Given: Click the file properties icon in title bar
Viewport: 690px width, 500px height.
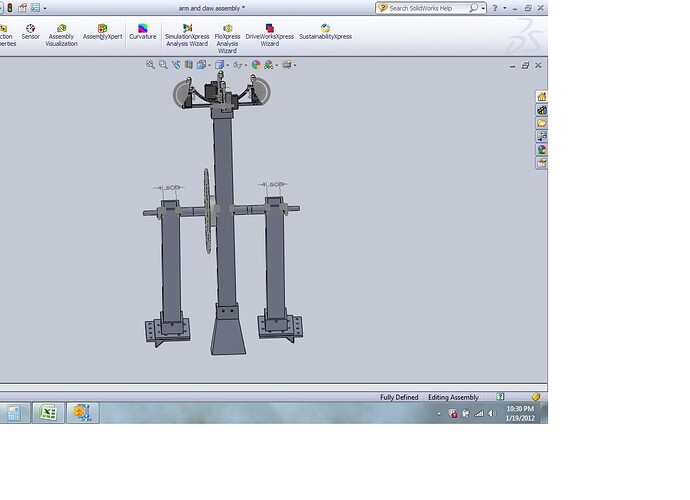Looking at the screenshot, I should pyautogui.click(x=22, y=8).
